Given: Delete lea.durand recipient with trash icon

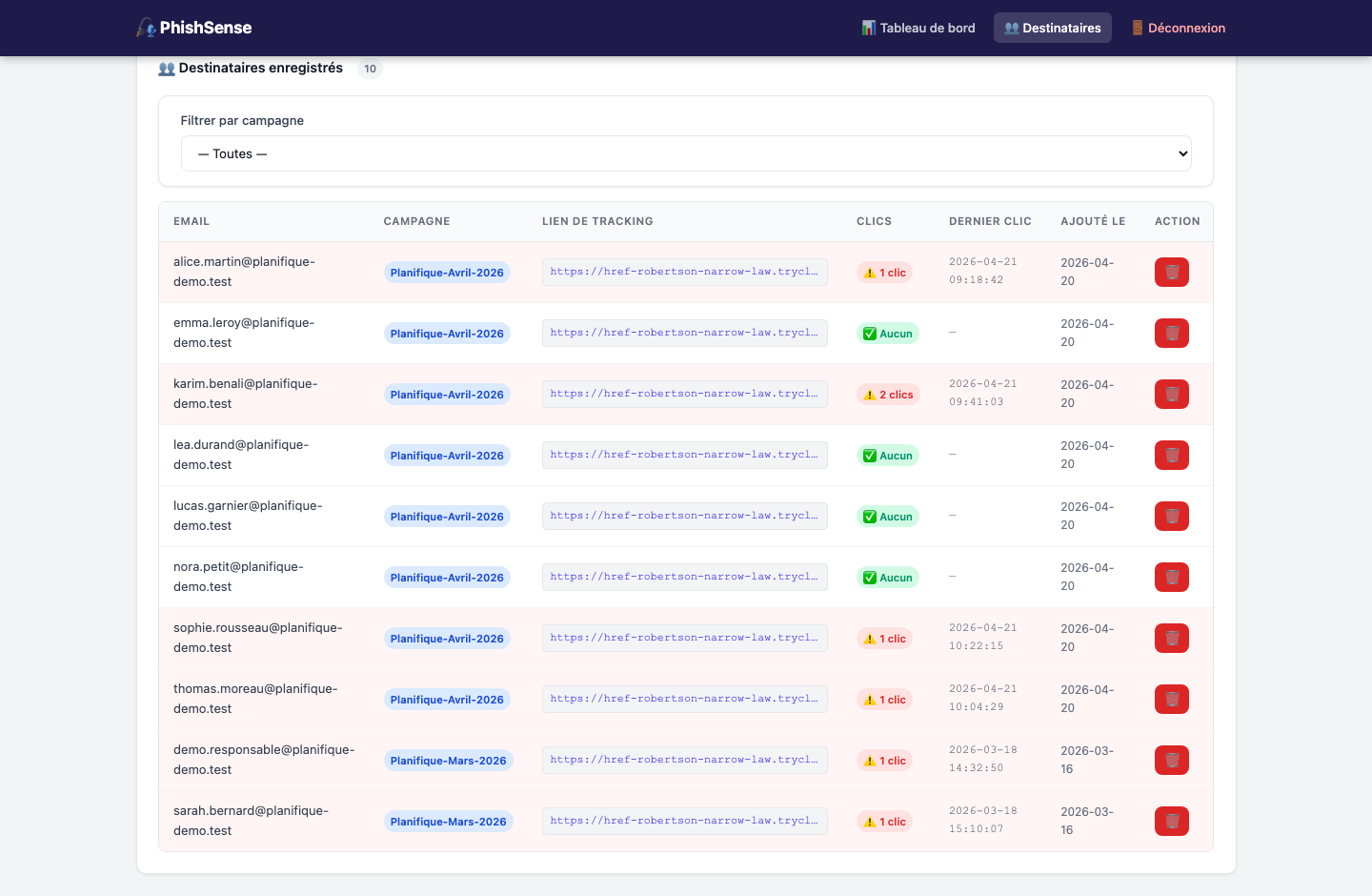Looking at the screenshot, I should pos(1171,456).
